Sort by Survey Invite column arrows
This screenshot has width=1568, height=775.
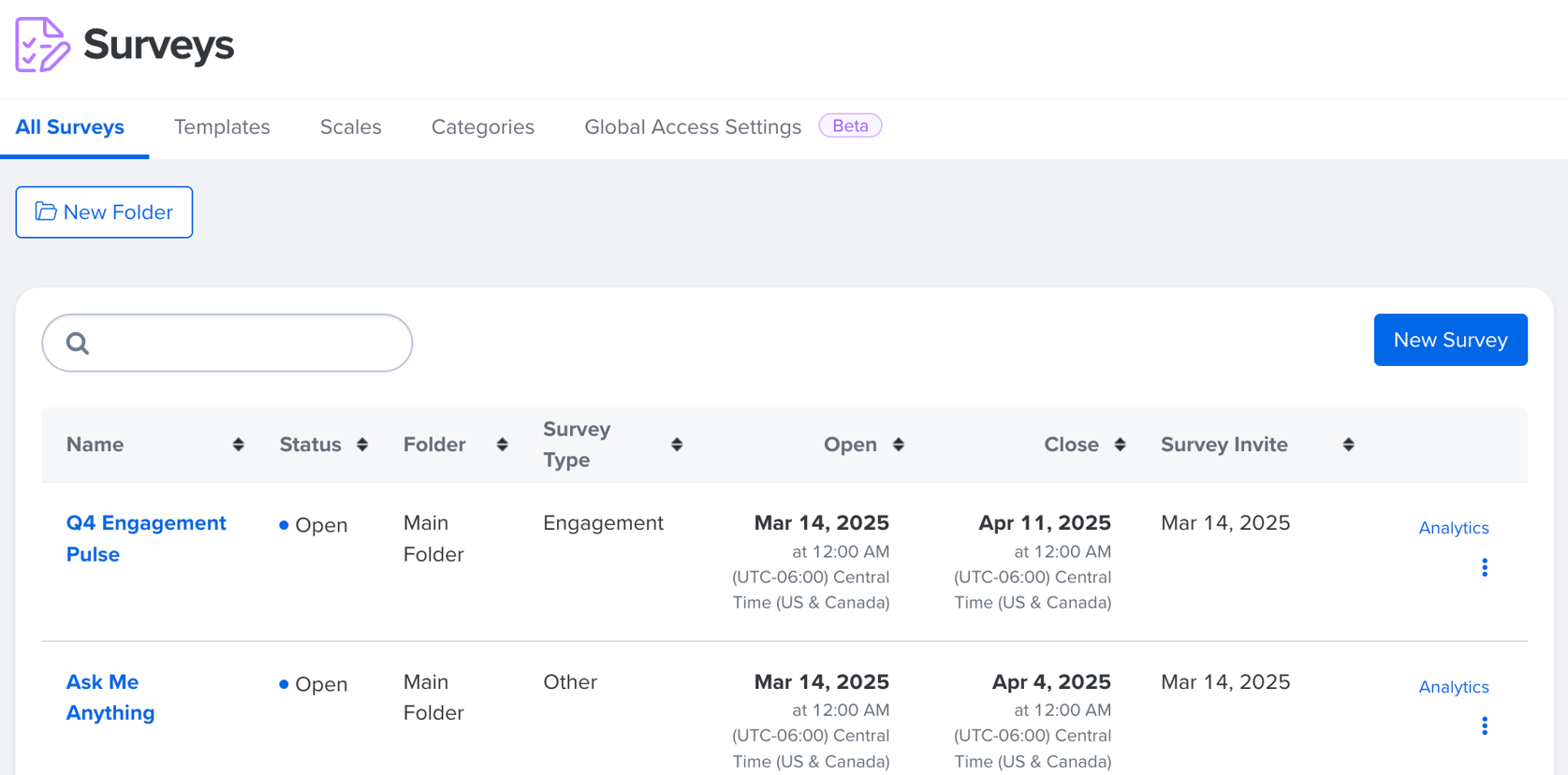(1349, 445)
